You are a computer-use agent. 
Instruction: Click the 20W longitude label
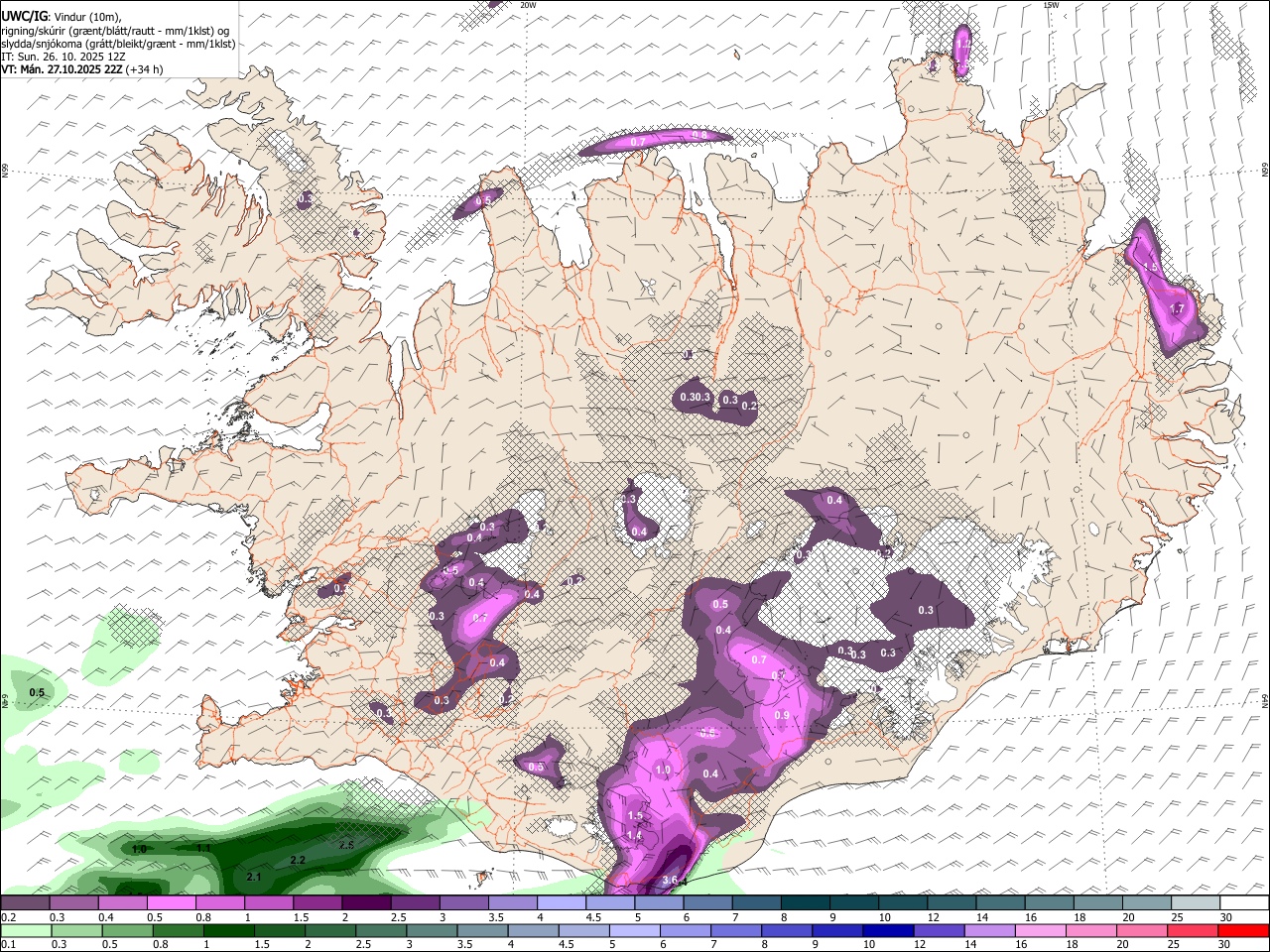click(x=529, y=5)
